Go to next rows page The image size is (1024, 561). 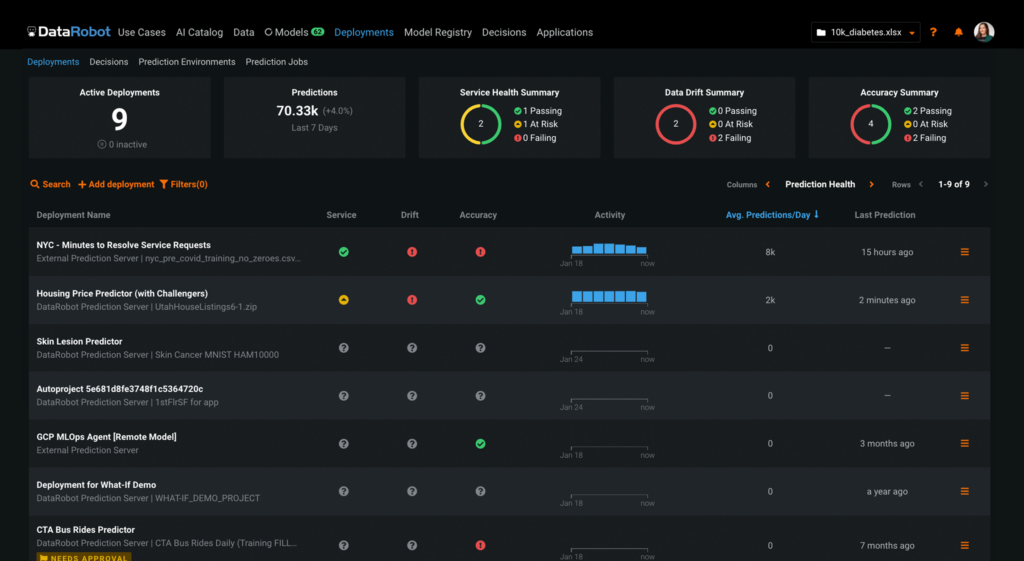click(x=985, y=184)
